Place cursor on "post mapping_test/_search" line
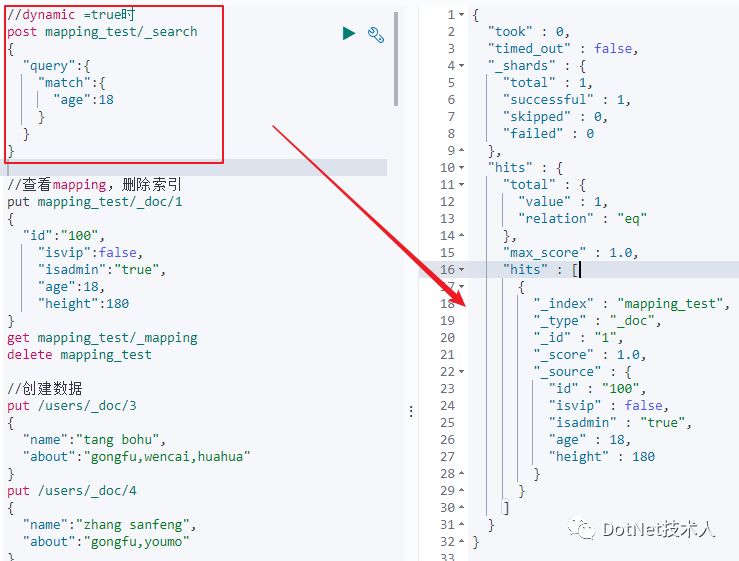Image resolution: width=739 pixels, height=561 pixels. pos(102,32)
